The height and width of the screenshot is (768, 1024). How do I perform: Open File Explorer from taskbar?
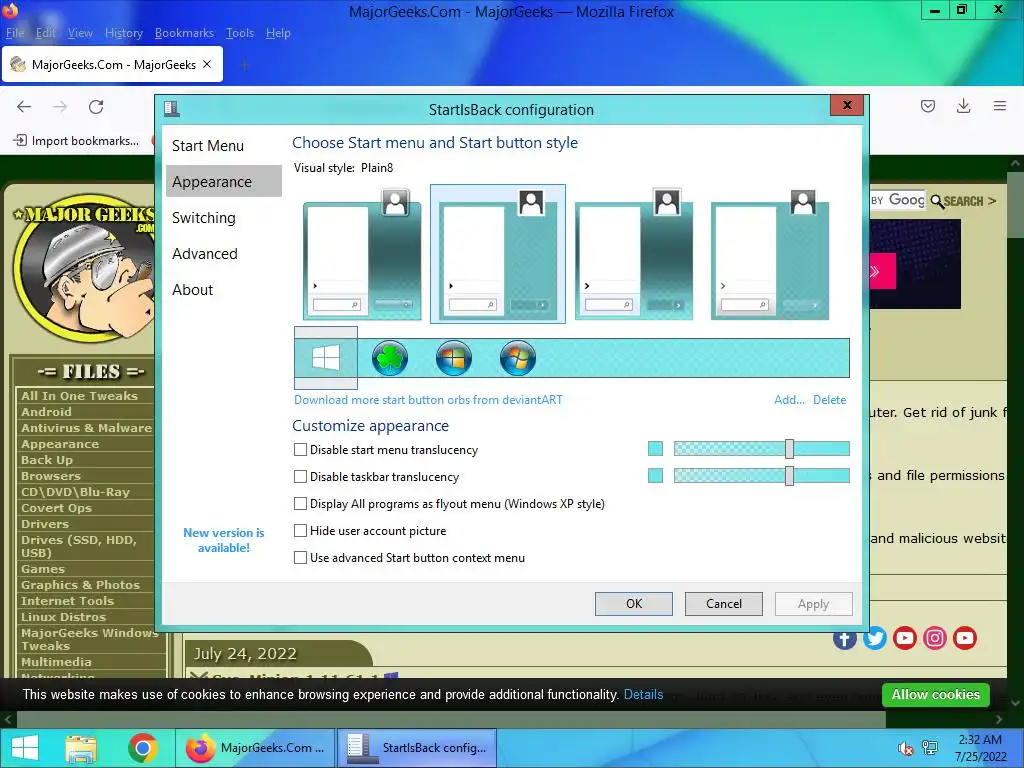click(81, 748)
